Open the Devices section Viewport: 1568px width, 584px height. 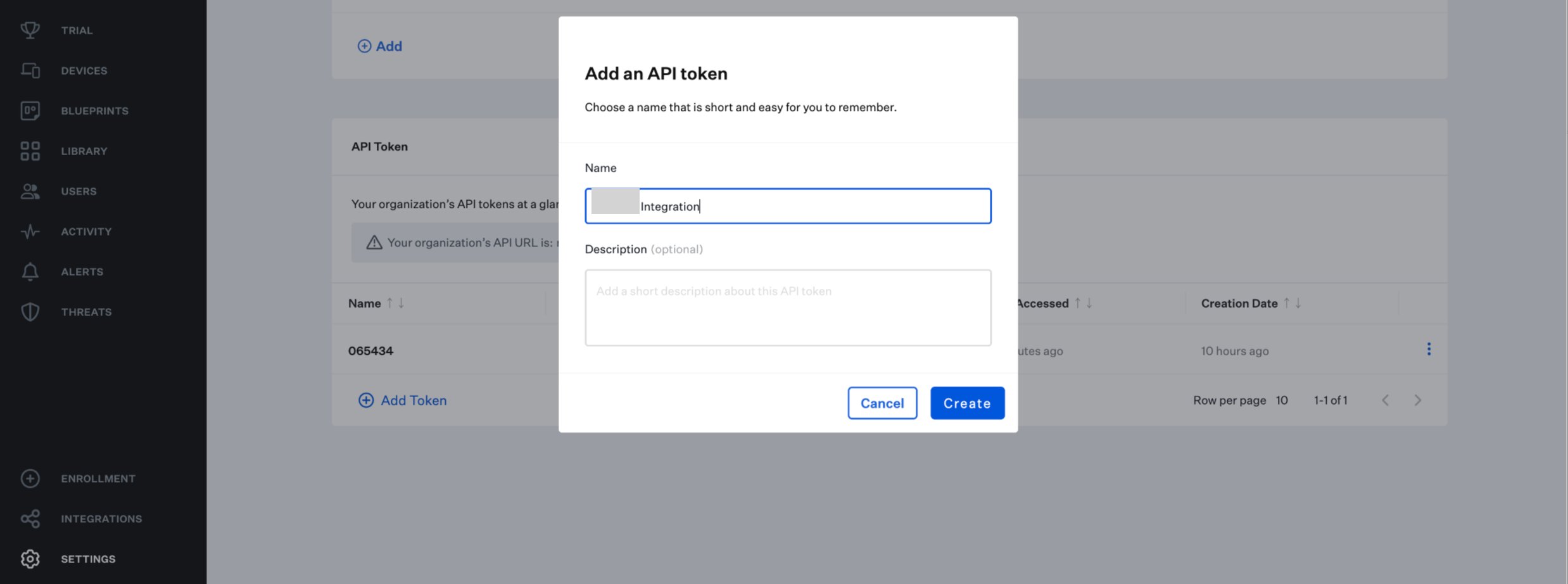84,70
